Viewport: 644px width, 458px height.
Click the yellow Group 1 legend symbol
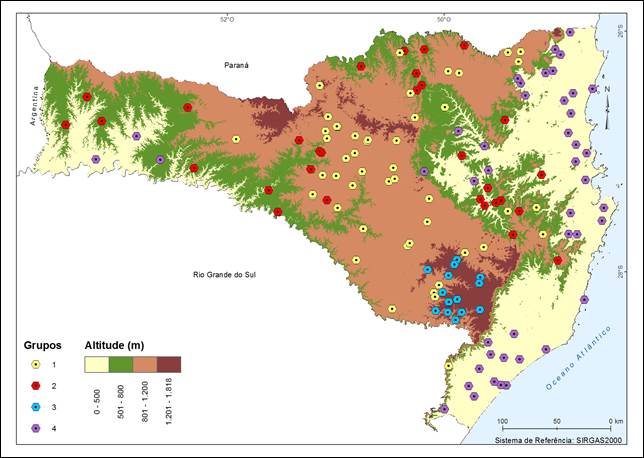tap(36, 366)
